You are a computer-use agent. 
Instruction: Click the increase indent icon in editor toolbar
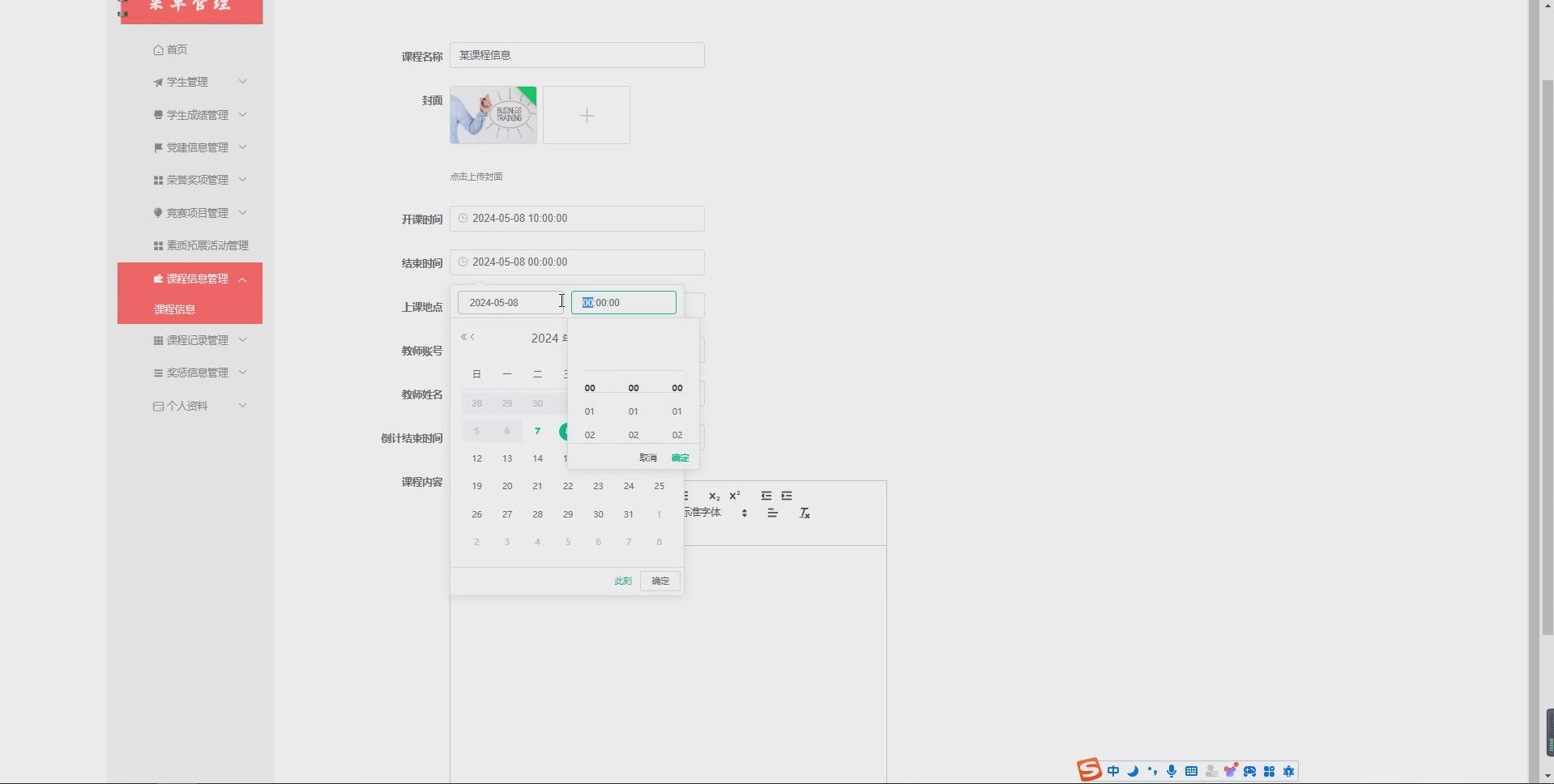point(787,496)
